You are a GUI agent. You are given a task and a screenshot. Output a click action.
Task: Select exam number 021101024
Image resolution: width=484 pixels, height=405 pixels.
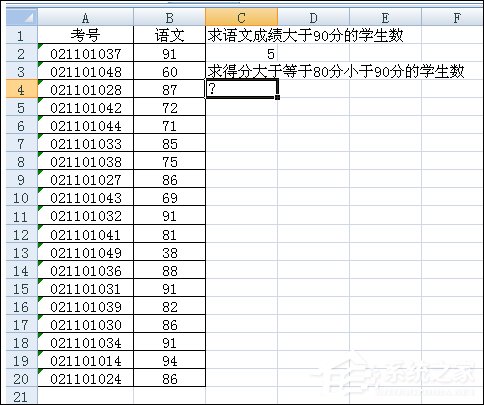86,378
